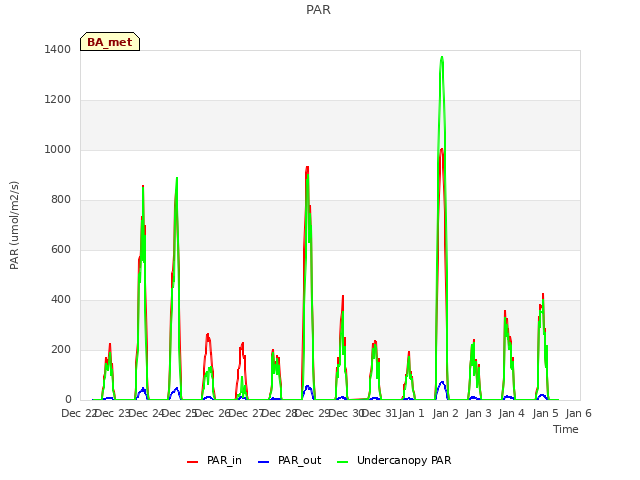Image resolution: width=640 pixels, height=480 pixels.
Task: Click the tallest green peak near Jan 2
Action: coord(442,58)
